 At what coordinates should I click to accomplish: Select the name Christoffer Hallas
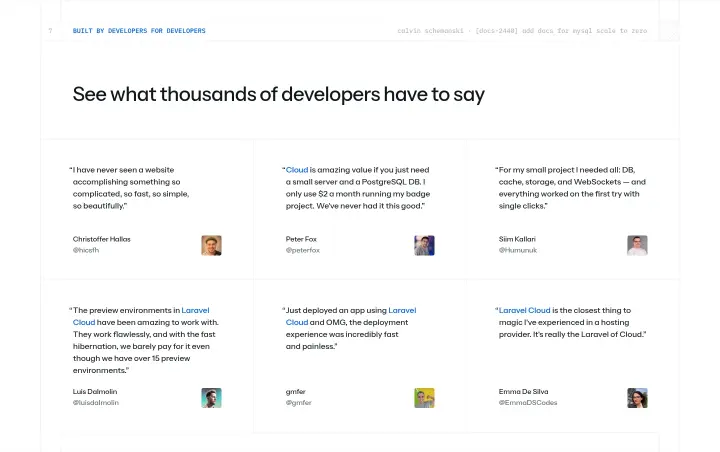coord(101,239)
